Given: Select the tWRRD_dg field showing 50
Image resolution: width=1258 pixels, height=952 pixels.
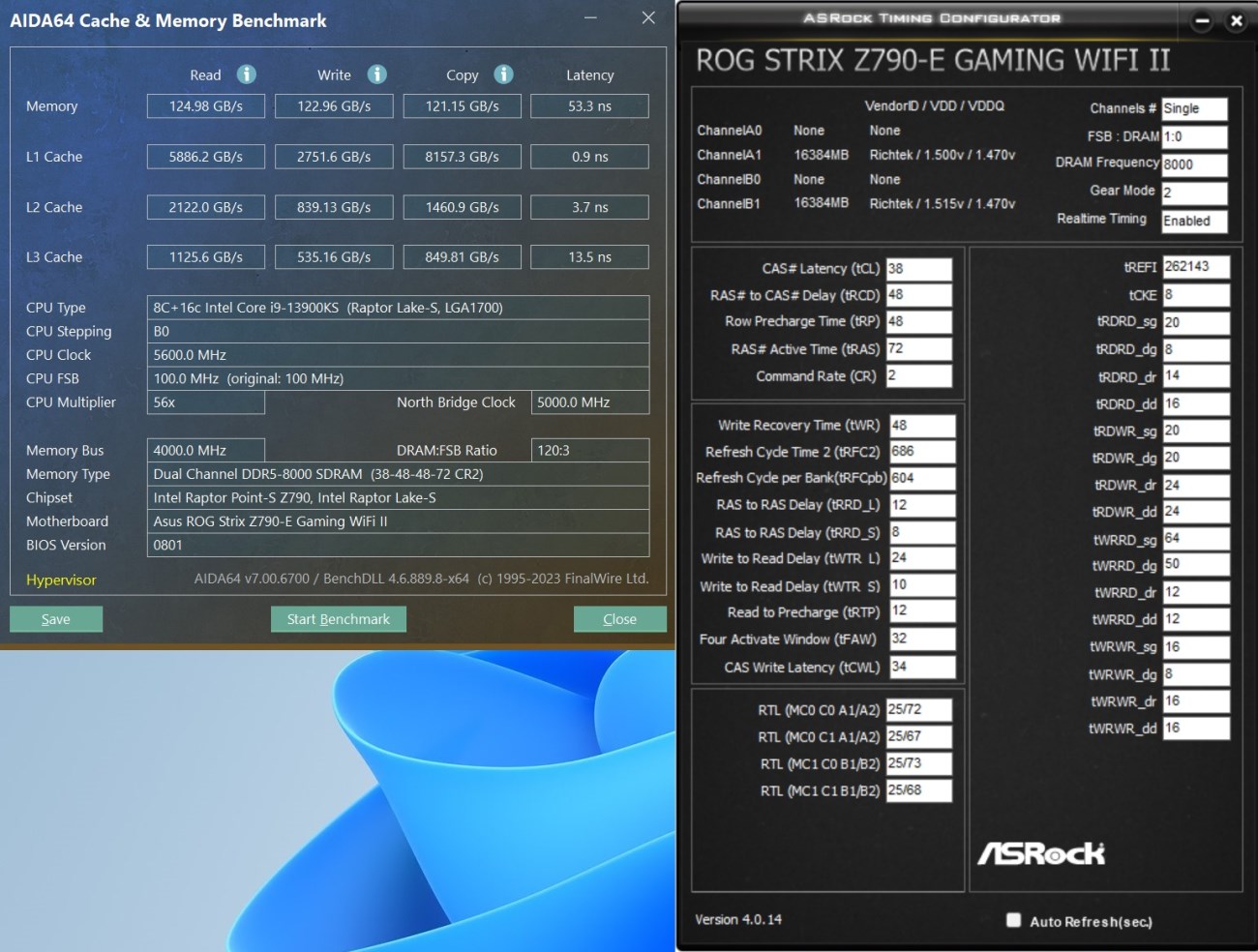Looking at the screenshot, I should pos(1196,565).
